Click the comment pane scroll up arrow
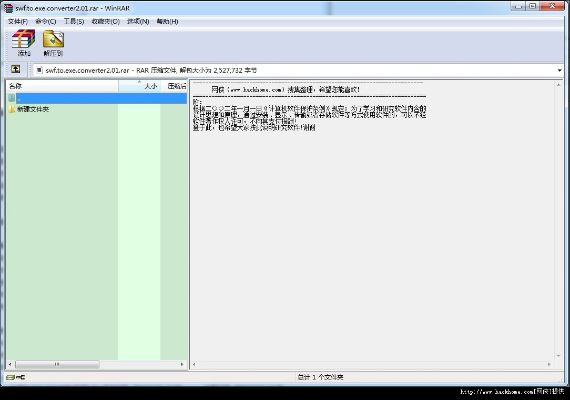 click(x=558, y=85)
